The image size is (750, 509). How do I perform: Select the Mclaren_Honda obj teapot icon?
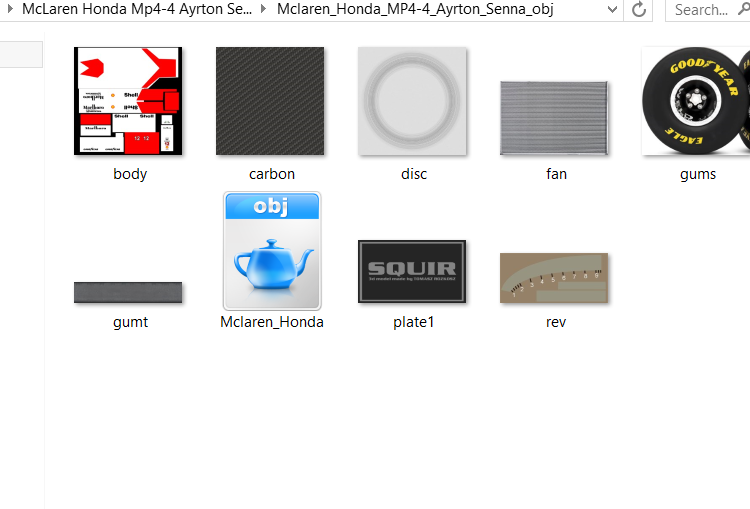click(272, 251)
